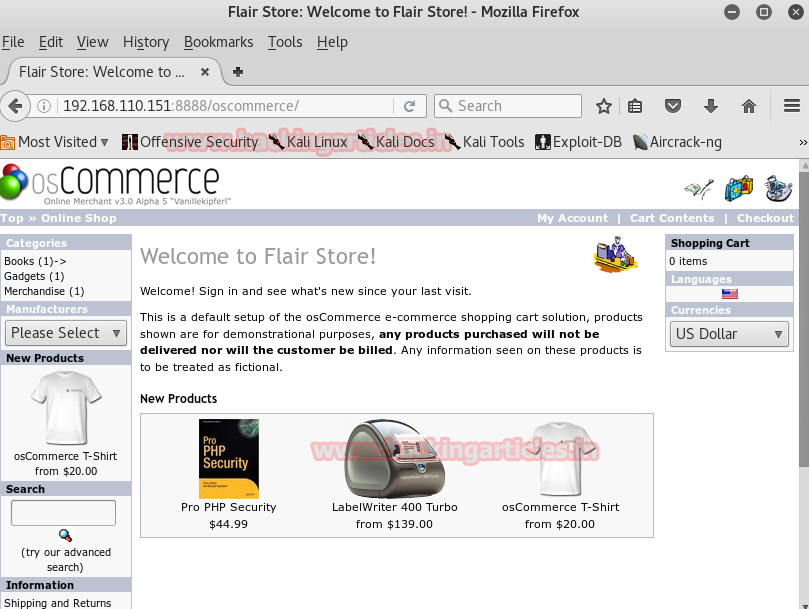Image resolution: width=809 pixels, height=609 pixels.
Task: Click the My Account header icon
Action: point(699,189)
